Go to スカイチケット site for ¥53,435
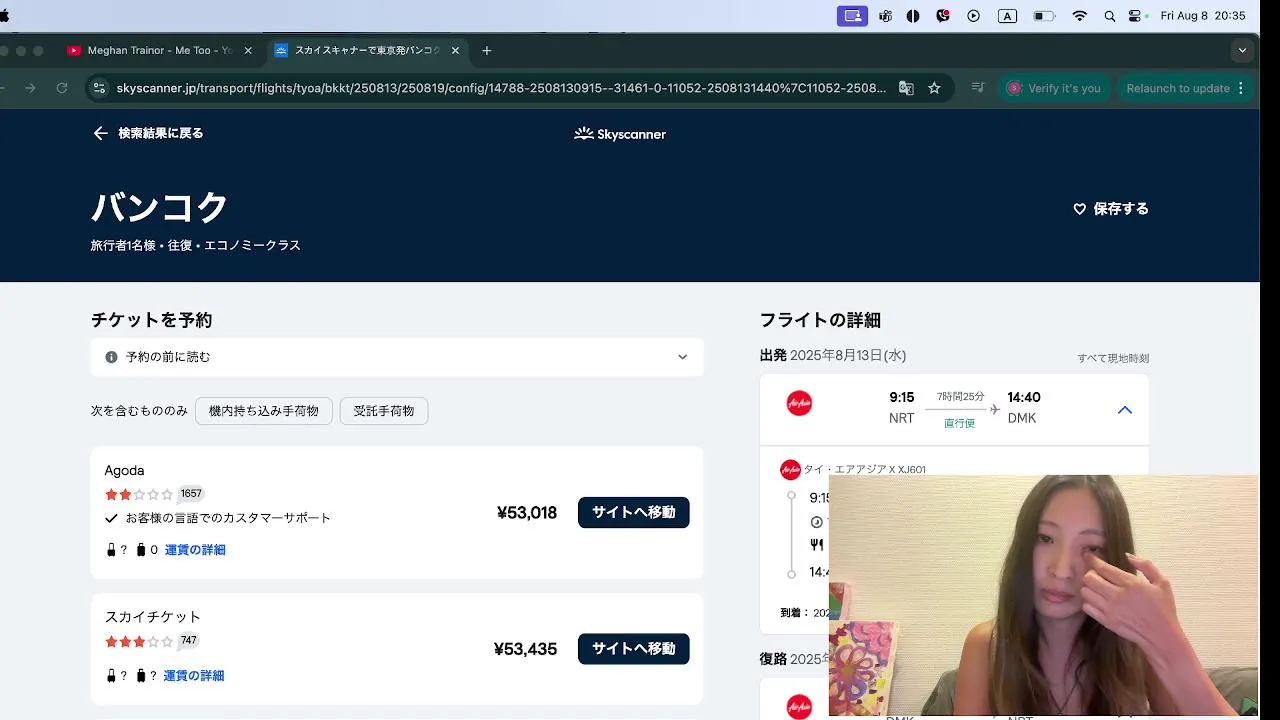Image resolution: width=1280 pixels, height=720 pixels. 633,648
